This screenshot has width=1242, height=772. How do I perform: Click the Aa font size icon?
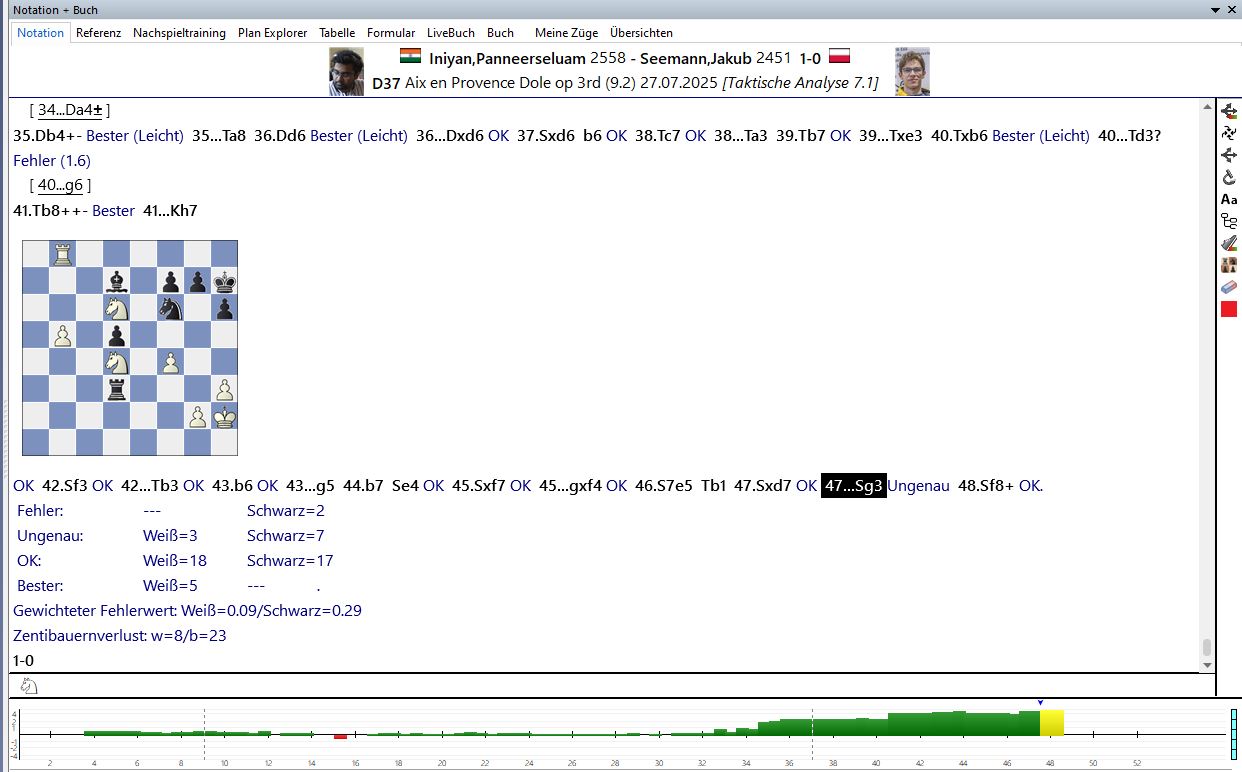click(x=1229, y=199)
